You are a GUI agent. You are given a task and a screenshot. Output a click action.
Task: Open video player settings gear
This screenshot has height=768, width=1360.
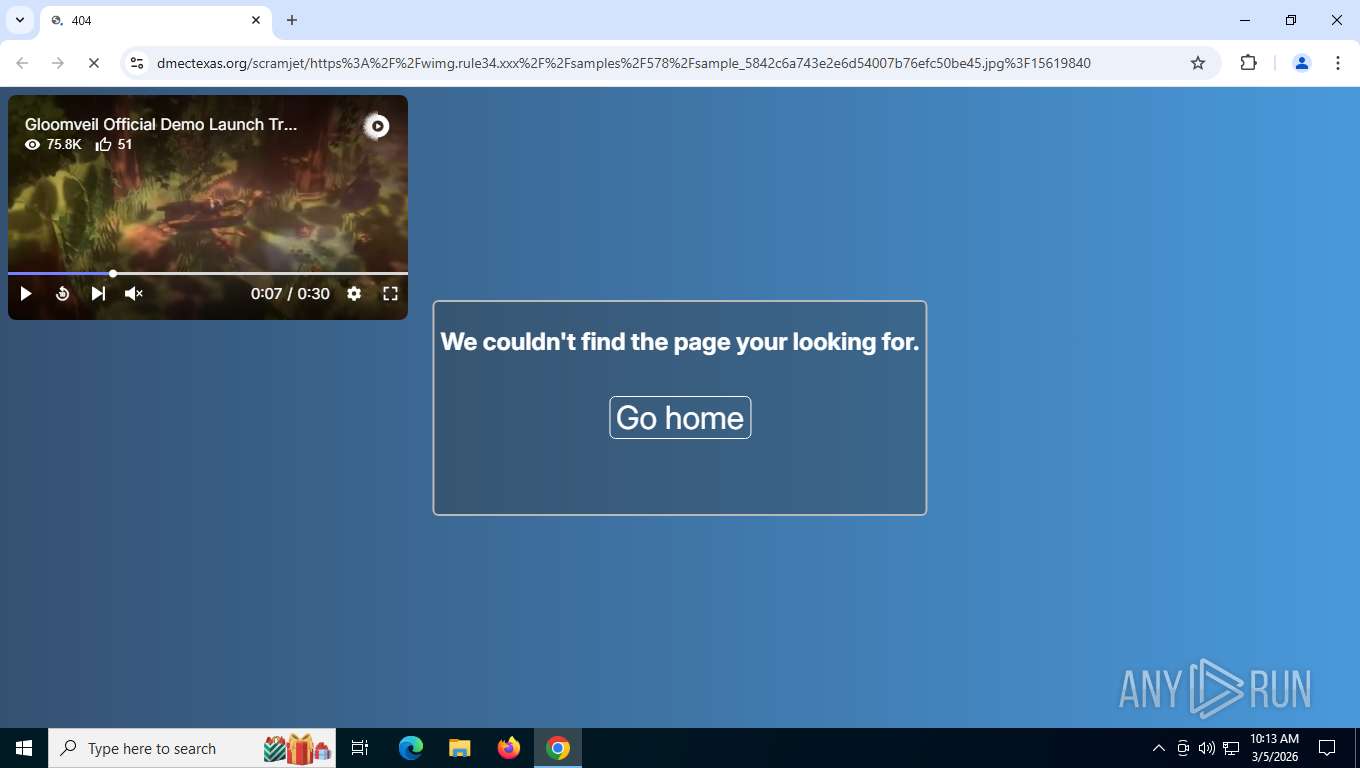point(354,293)
